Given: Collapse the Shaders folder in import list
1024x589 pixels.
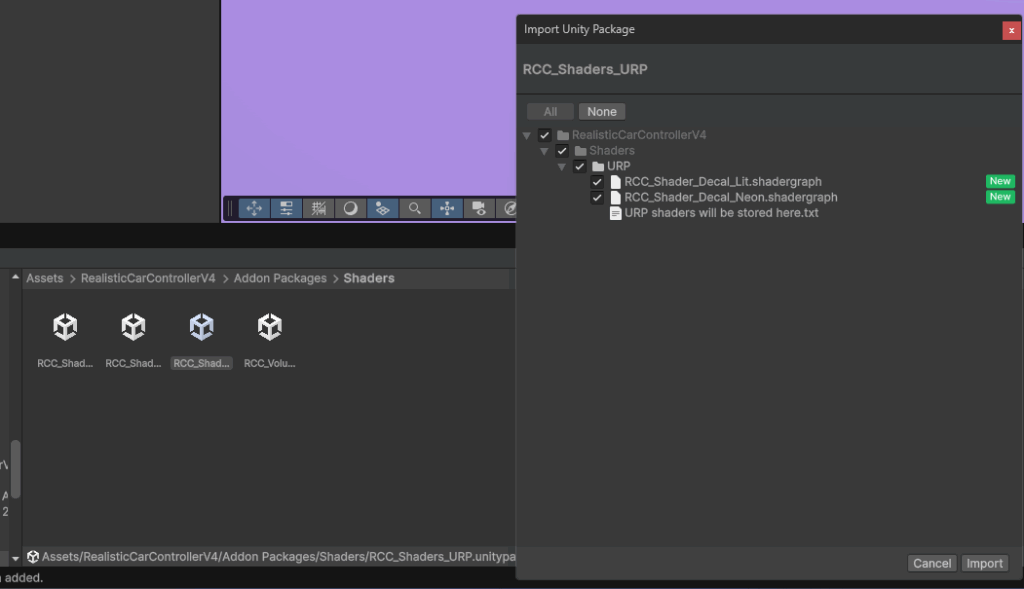Looking at the screenshot, I should coord(544,151).
